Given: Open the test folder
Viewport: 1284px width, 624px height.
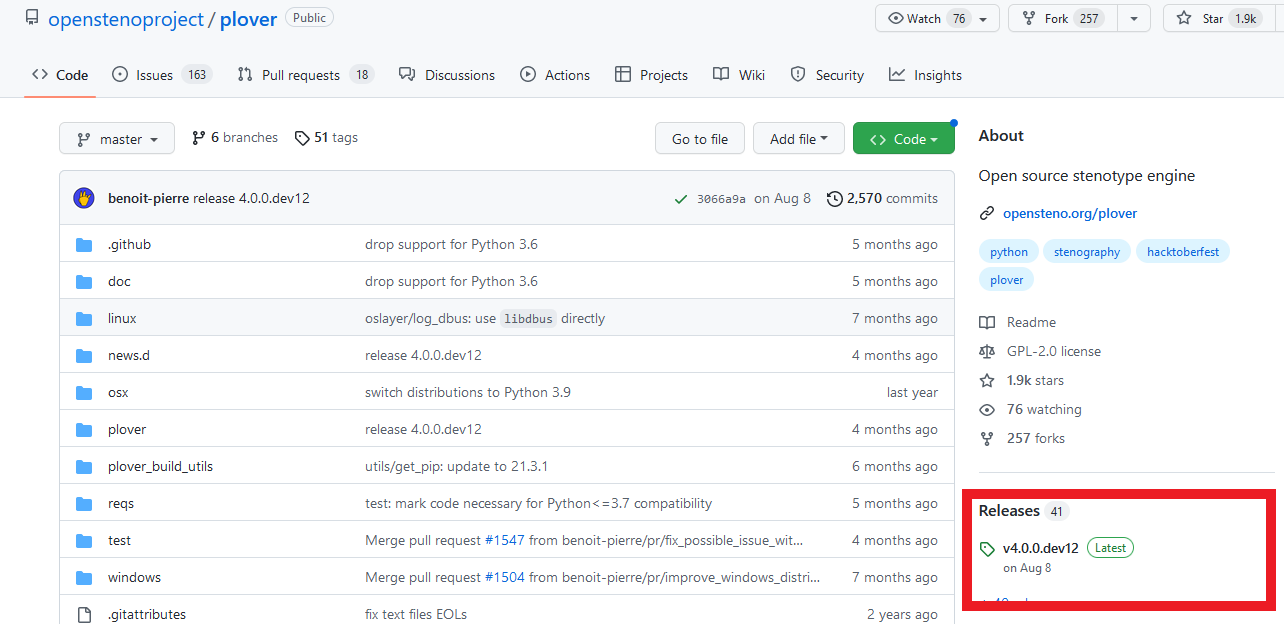Looking at the screenshot, I should click(119, 540).
